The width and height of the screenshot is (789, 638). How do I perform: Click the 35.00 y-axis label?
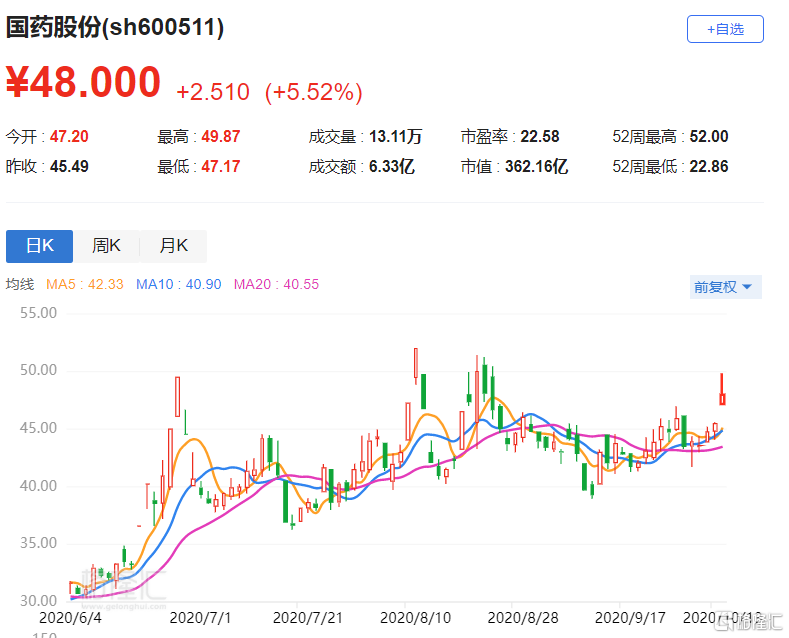coord(38,543)
